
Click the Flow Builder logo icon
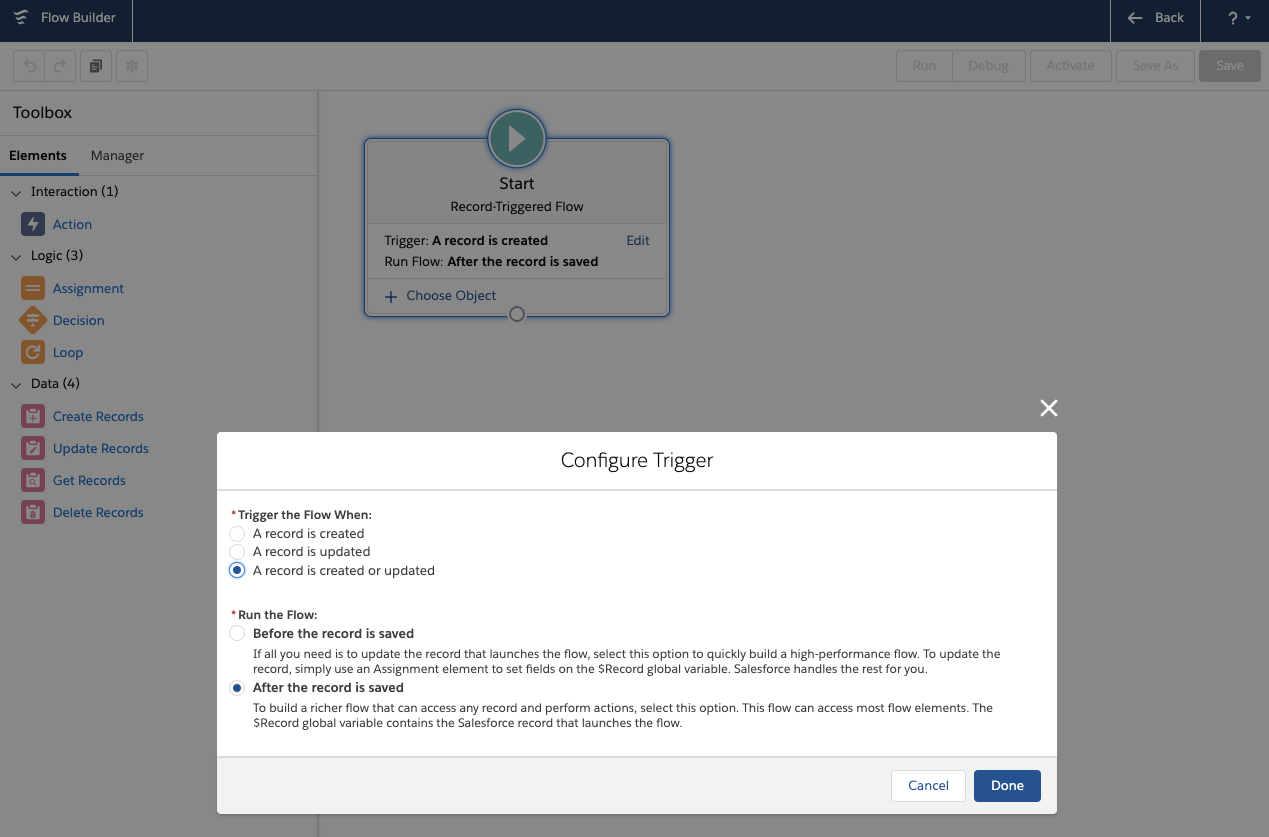[21, 18]
